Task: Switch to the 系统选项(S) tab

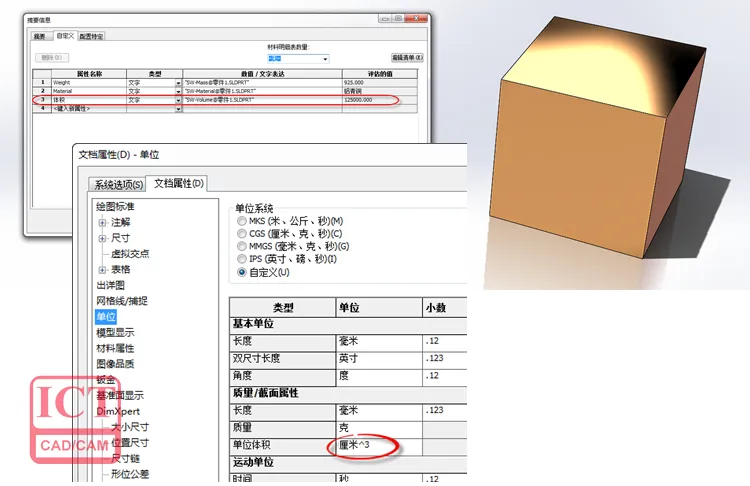Action: coord(119,185)
